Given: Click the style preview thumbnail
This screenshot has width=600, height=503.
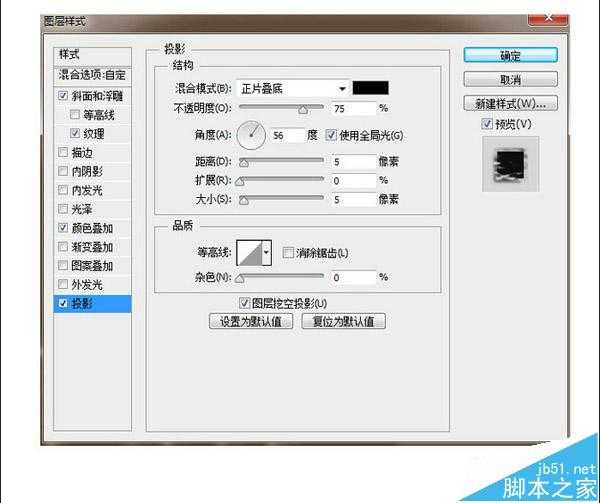Looking at the screenshot, I should [510, 164].
